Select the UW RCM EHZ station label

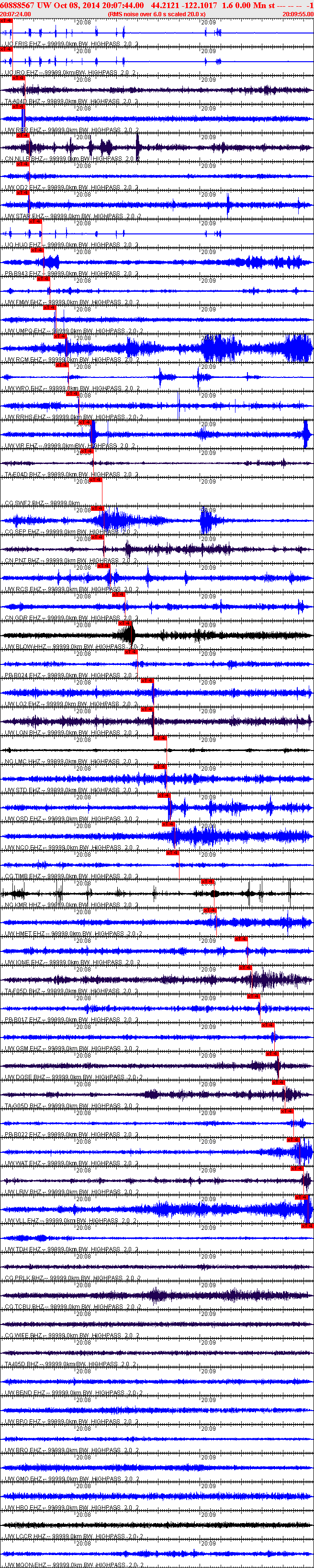[x=71, y=360]
